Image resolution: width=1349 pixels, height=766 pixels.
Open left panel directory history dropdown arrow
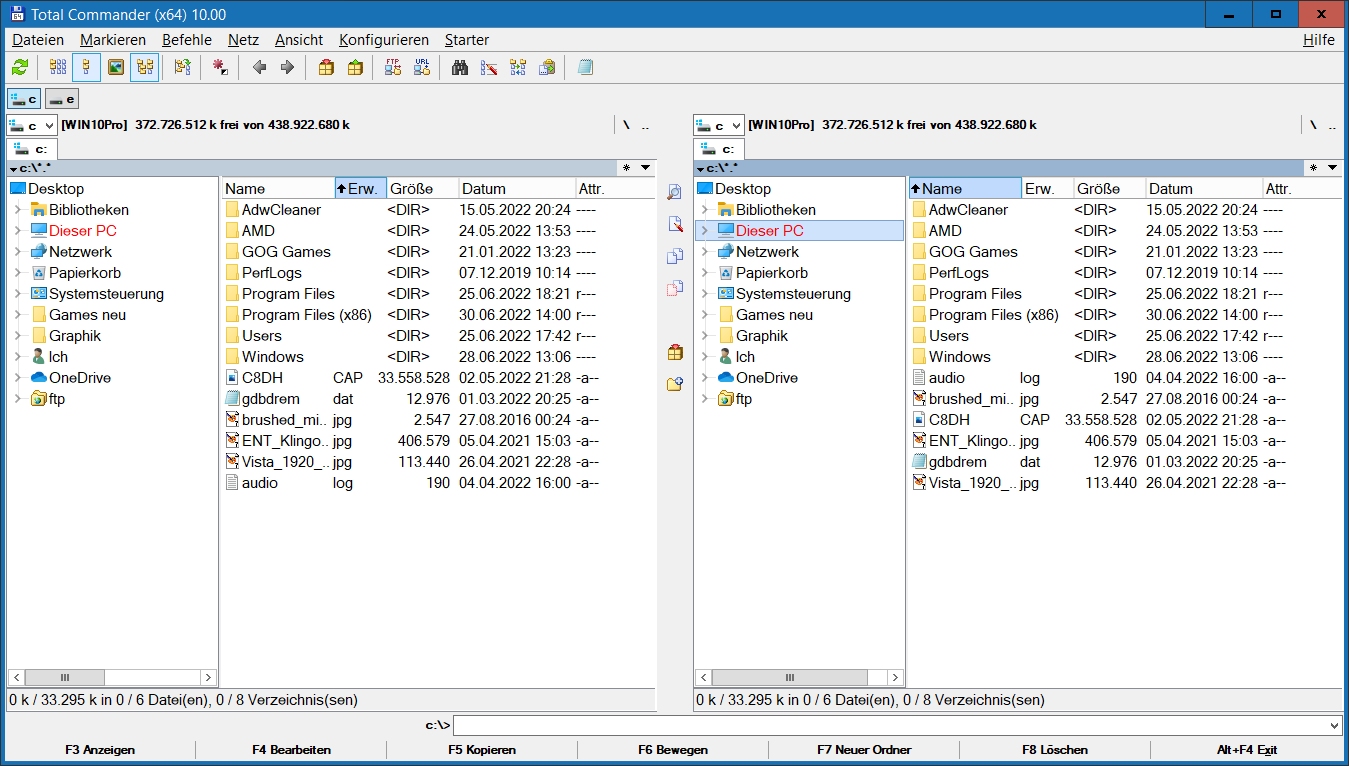click(x=645, y=168)
